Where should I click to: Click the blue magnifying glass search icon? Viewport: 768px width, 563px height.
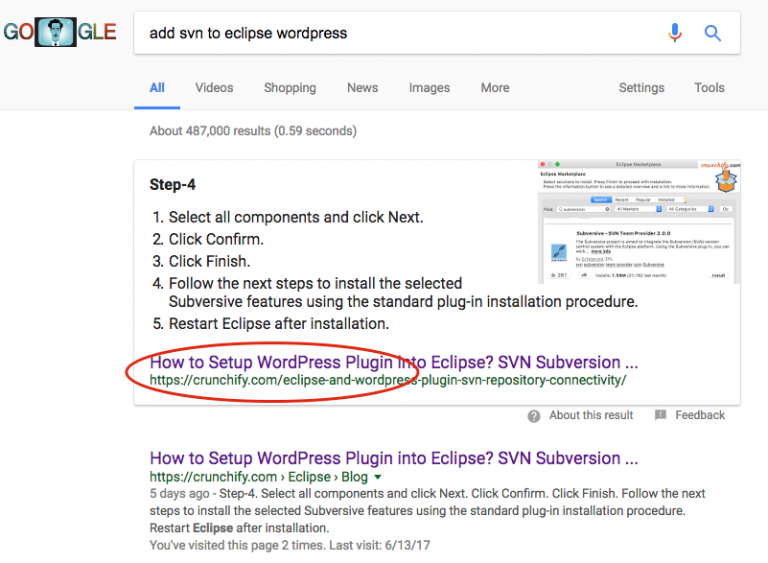click(712, 33)
